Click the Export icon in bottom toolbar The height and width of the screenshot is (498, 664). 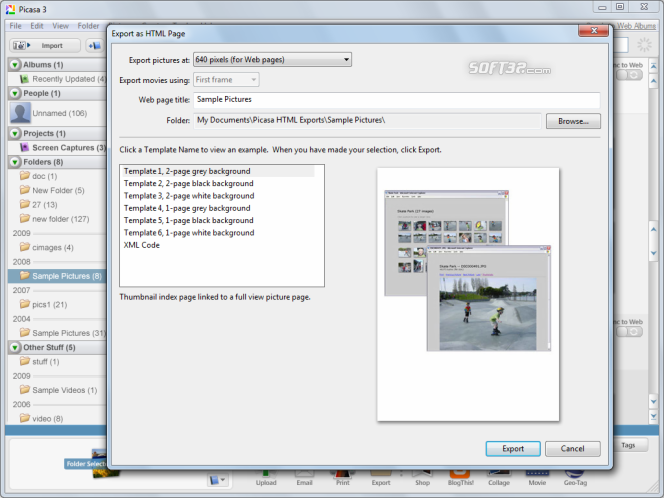point(381,478)
